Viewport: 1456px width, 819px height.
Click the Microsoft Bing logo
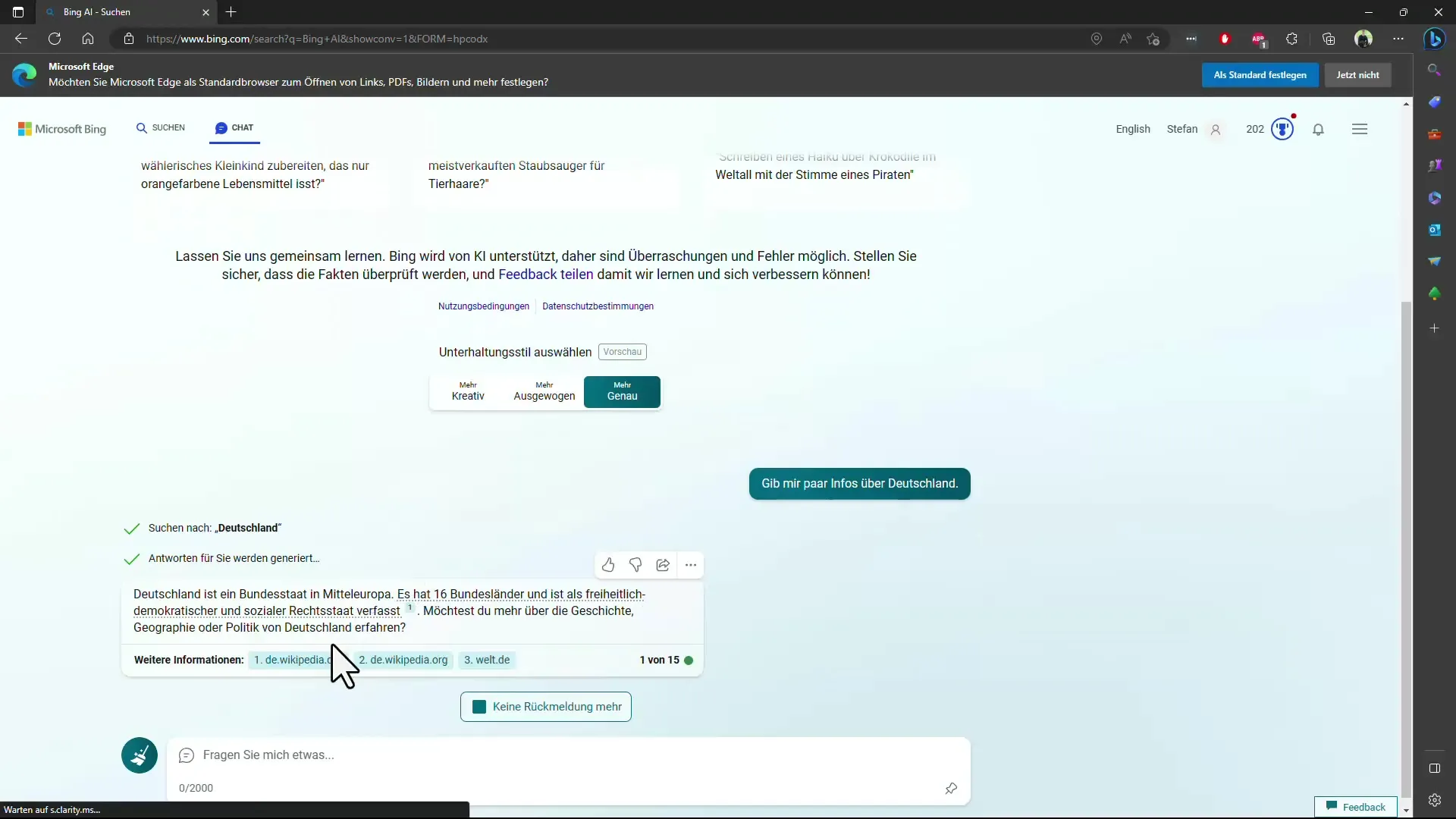point(62,129)
